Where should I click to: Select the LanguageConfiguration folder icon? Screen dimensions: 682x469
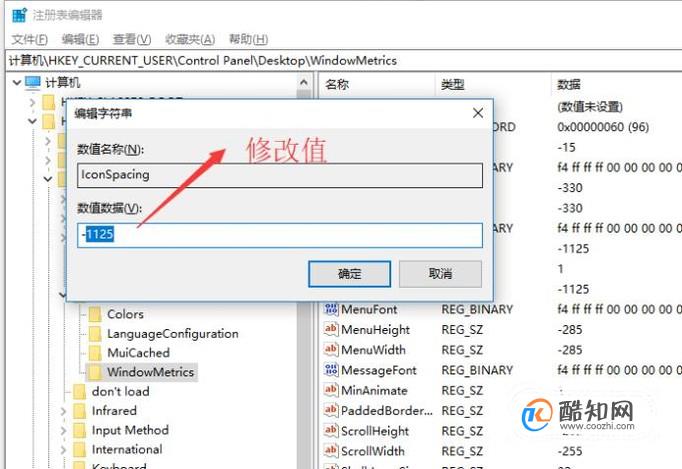pos(95,334)
